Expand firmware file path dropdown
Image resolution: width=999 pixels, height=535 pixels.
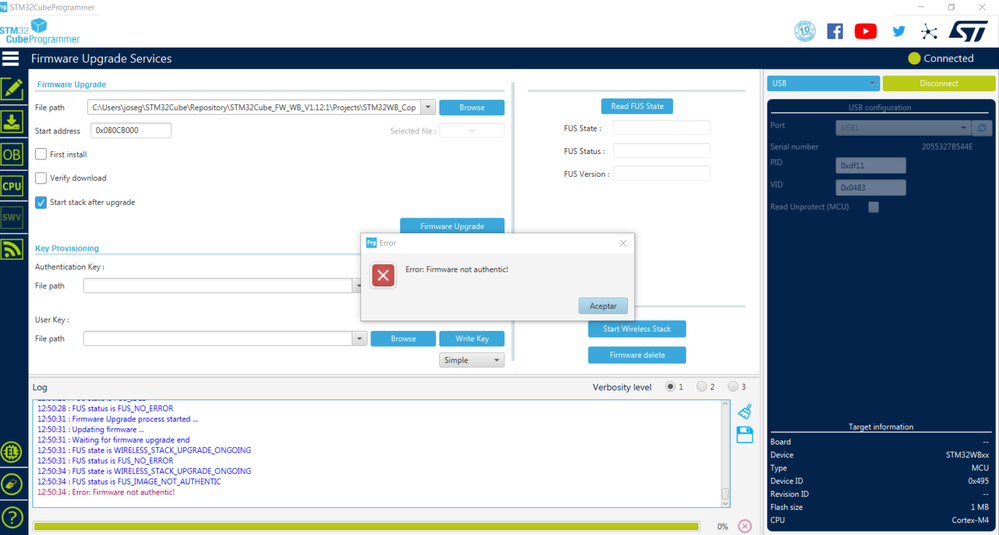pos(429,108)
